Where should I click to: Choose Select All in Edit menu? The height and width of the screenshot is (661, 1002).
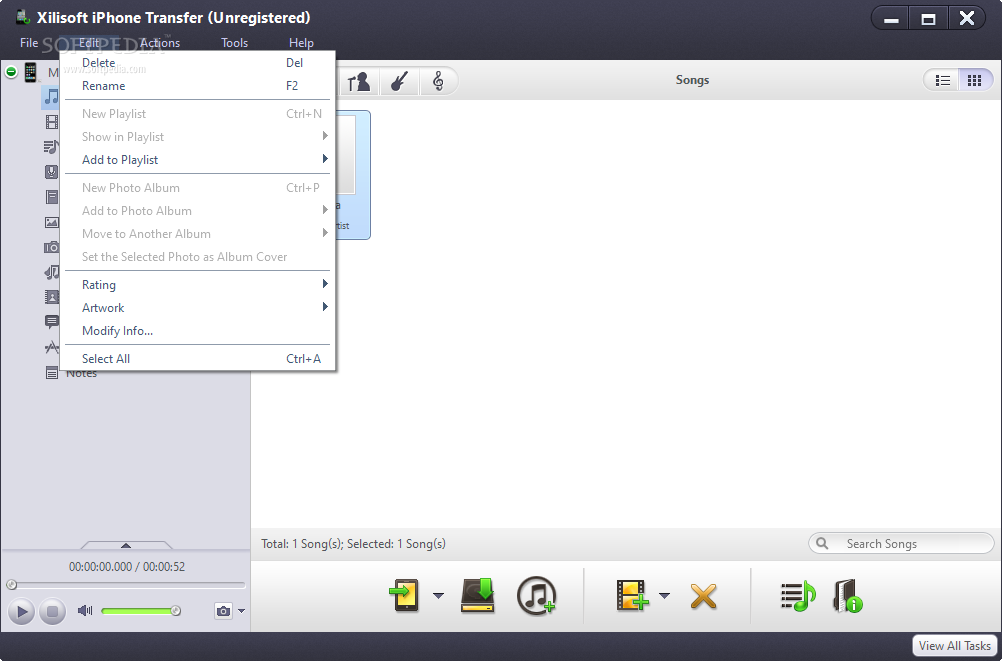click(x=197, y=359)
